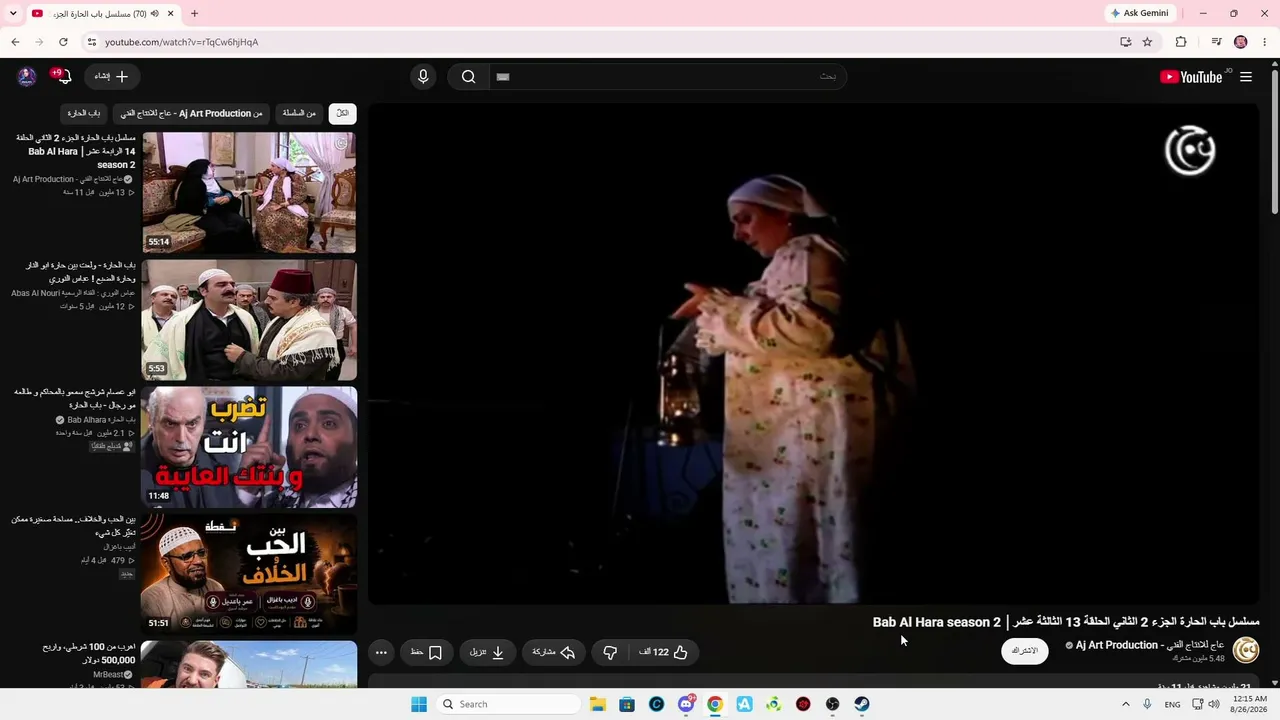Click the address bar URL
The width and height of the screenshot is (1280, 720).
(x=181, y=42)
